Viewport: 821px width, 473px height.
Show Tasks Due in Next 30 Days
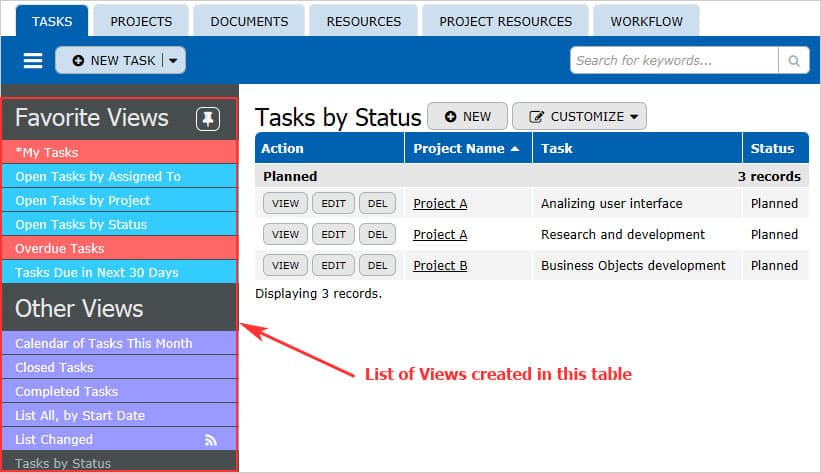[119, 272]
